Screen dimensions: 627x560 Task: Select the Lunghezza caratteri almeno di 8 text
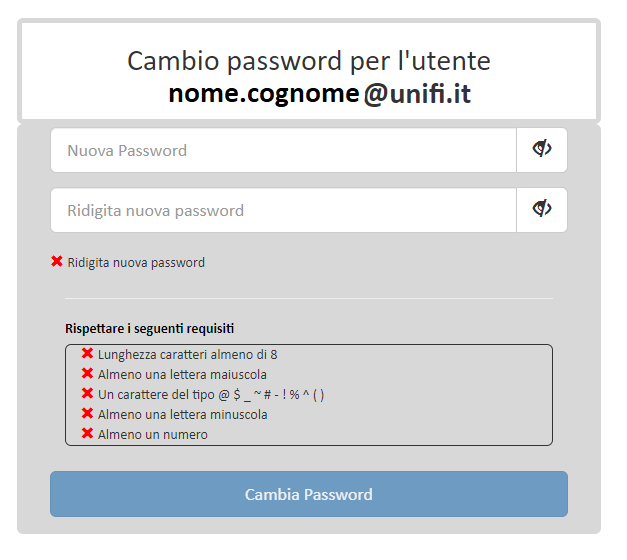[188, 355]
